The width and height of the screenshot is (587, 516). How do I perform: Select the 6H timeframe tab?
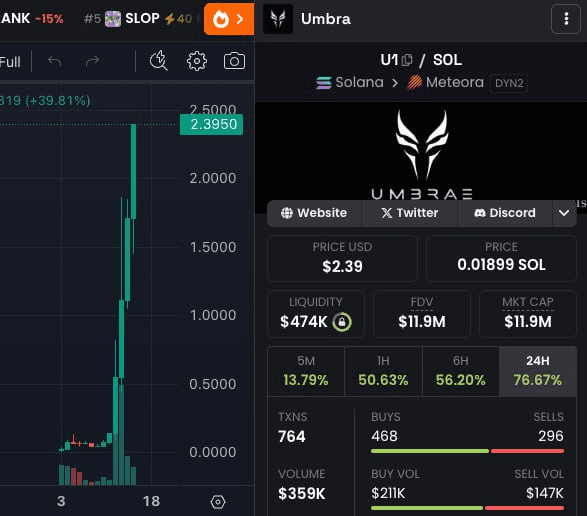[x=460, y=371]
